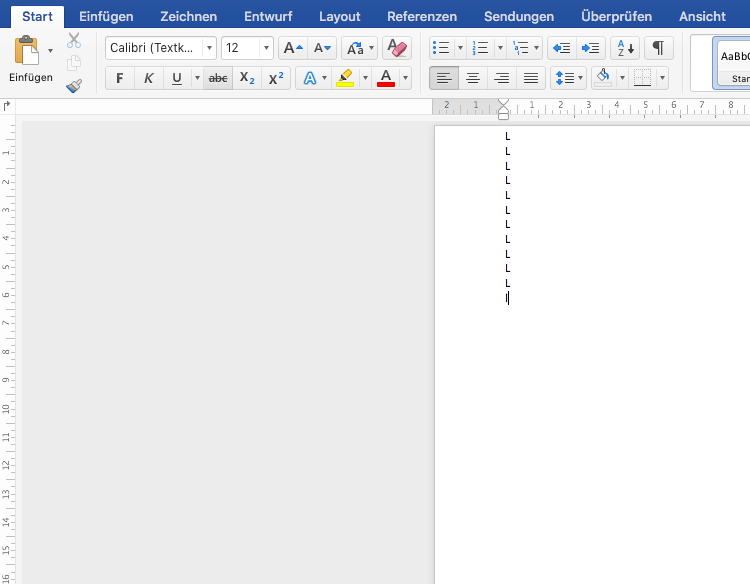Open the Ansicht tab
This screenshot has width=750, height=584.
(x=702, y=16)
